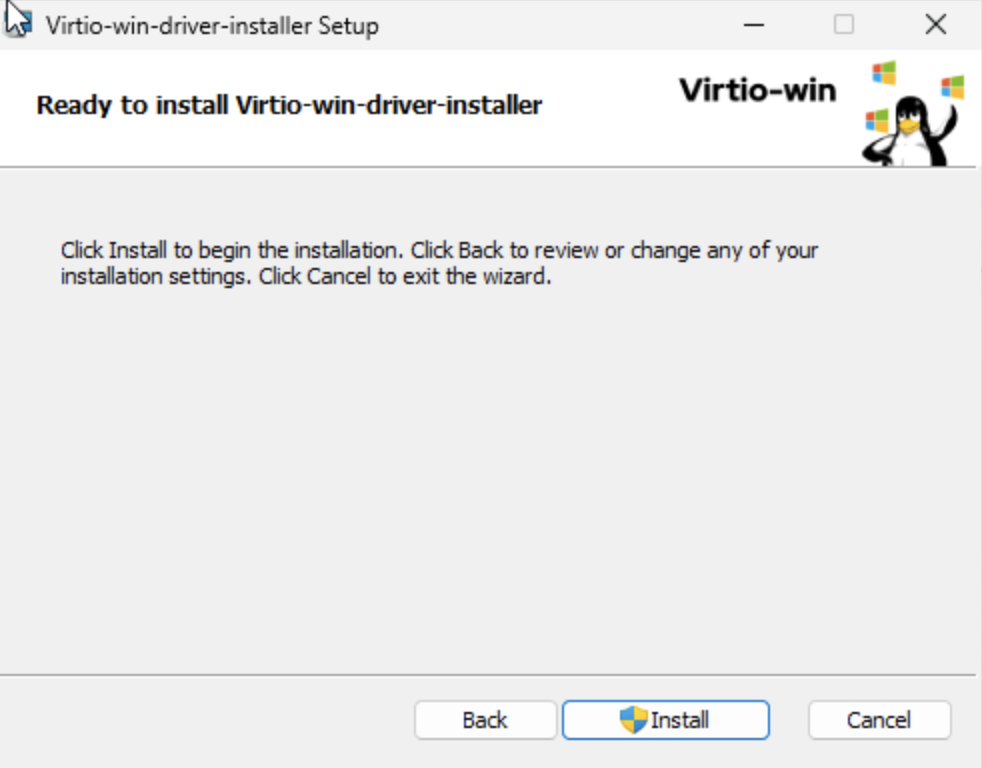The image size is (982, 768).
Task: Click the greyed-out maximize button
Action: [844, 25]
